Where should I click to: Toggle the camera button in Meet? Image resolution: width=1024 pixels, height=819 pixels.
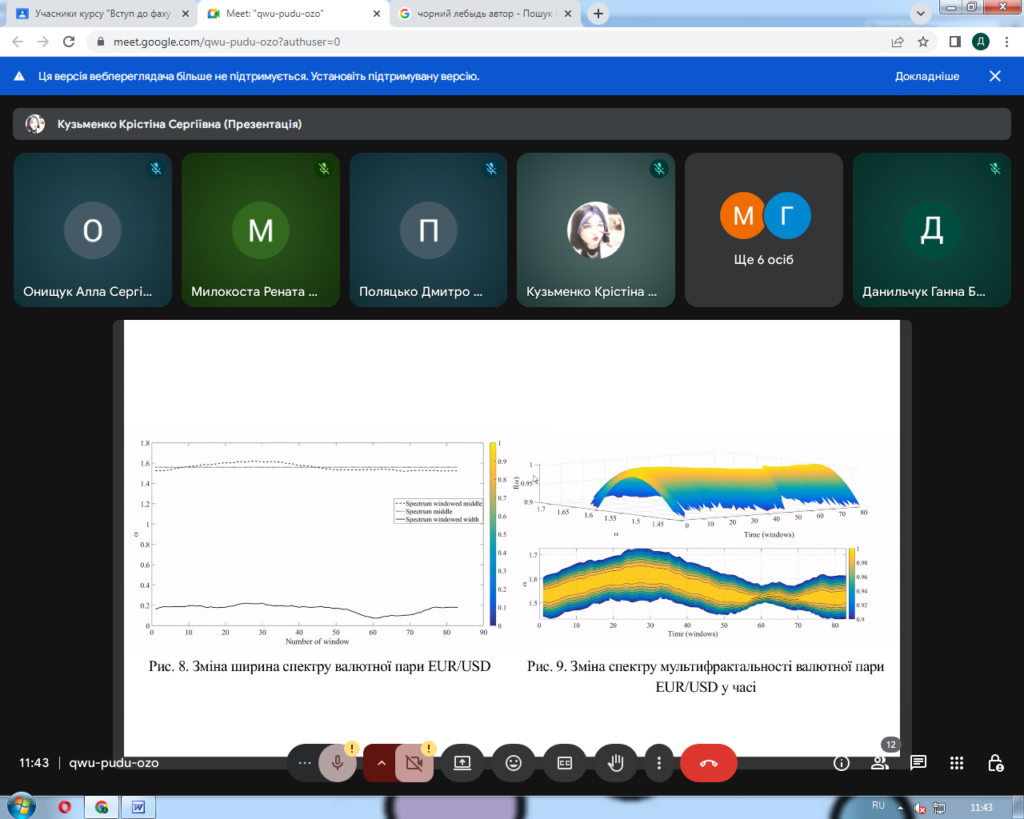pos(414,763)
